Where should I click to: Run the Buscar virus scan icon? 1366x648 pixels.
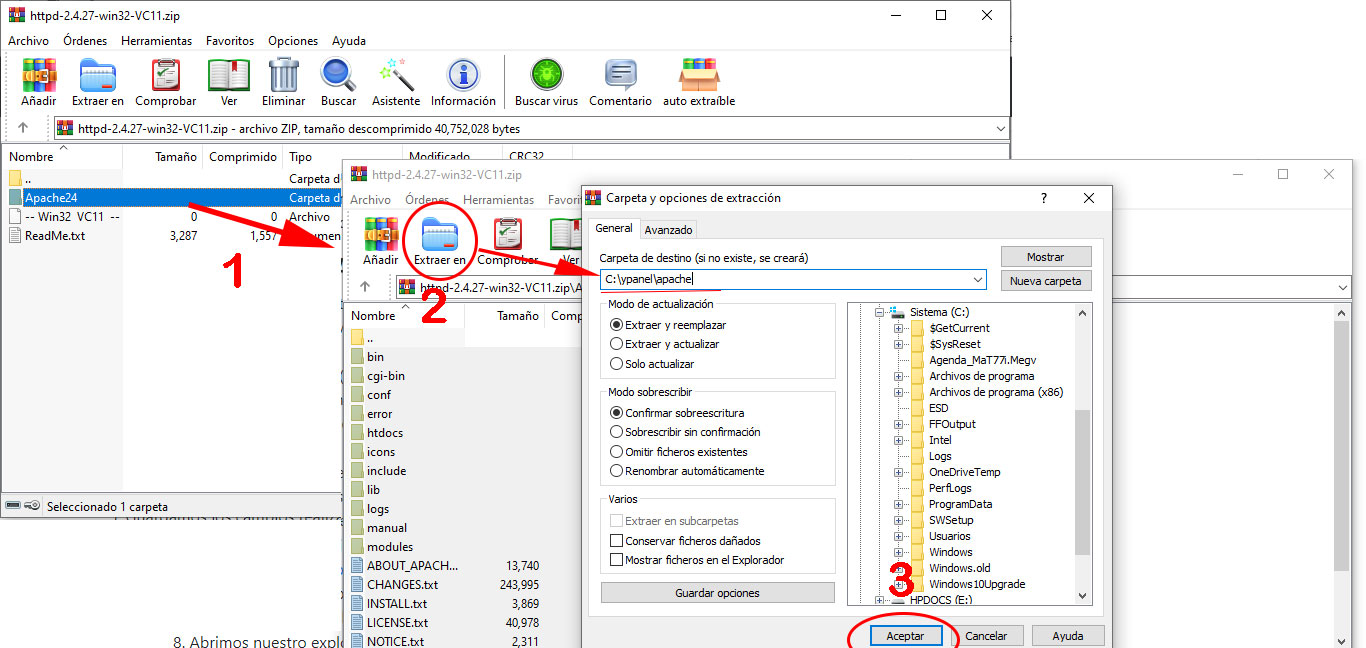click(546, 82)
